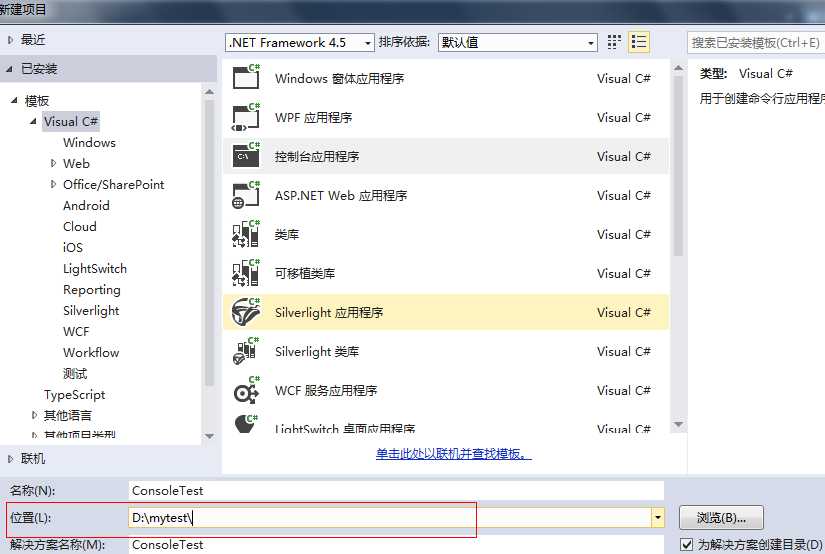Toggle create directory for solution checkbox
The width and height of the screenshot is (825, 554).
click(686, 544)
